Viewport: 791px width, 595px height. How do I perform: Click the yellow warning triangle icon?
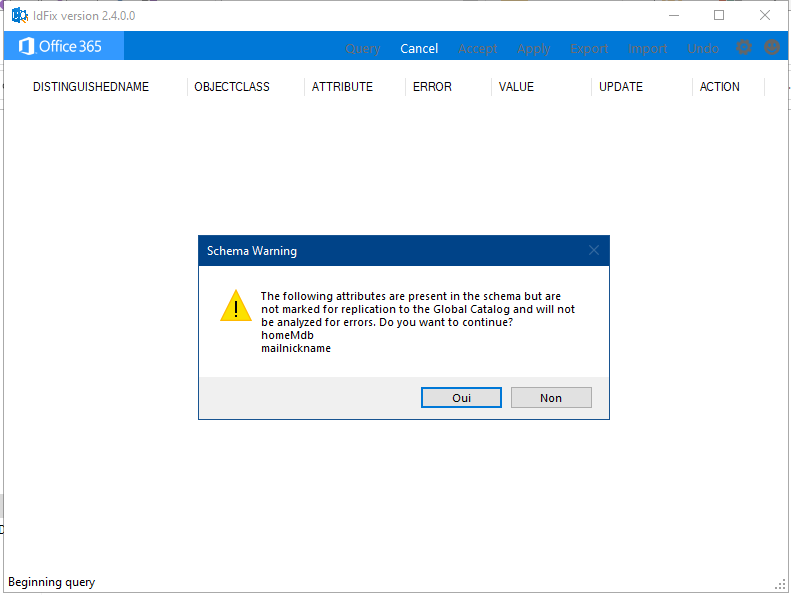(x=236, y=306)
